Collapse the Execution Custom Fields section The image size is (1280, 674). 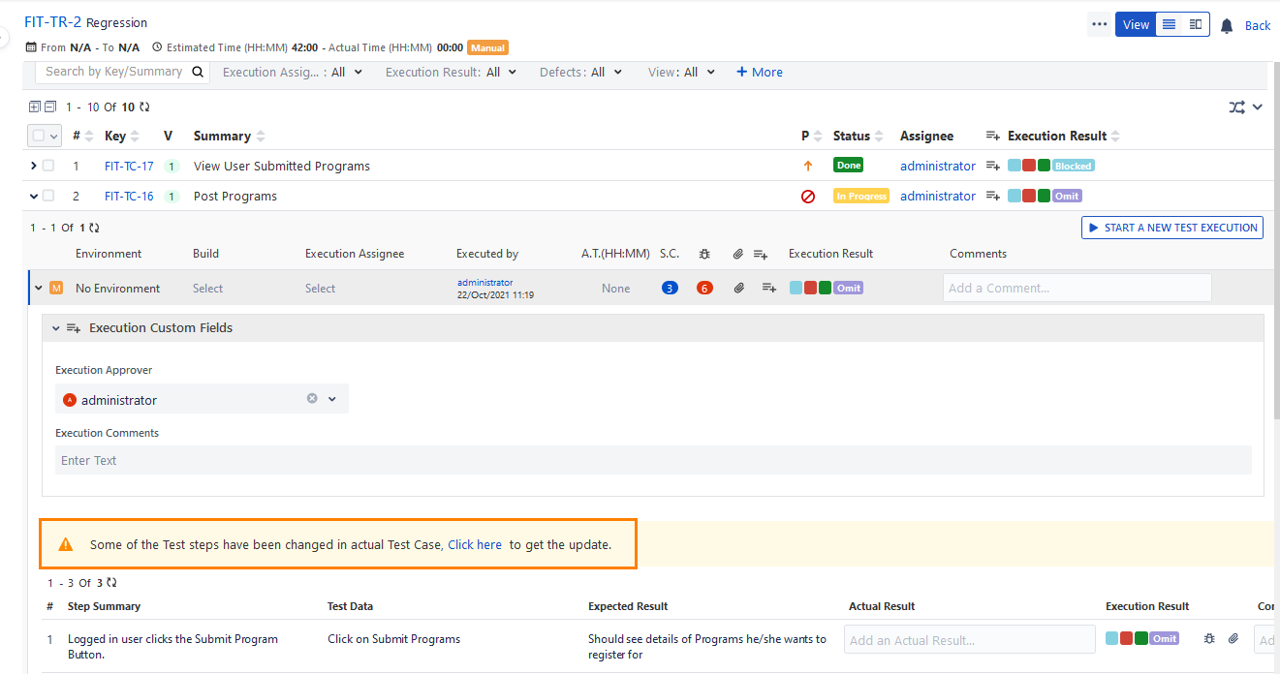tap(56, 328)
